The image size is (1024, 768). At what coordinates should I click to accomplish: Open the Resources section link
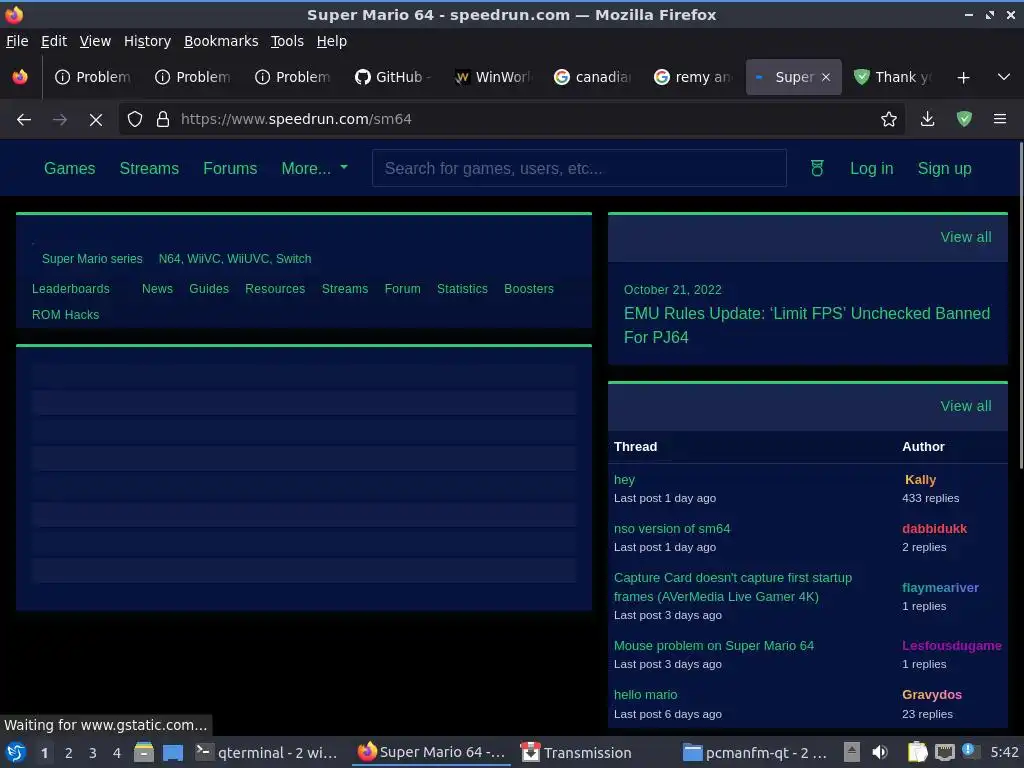275,289
